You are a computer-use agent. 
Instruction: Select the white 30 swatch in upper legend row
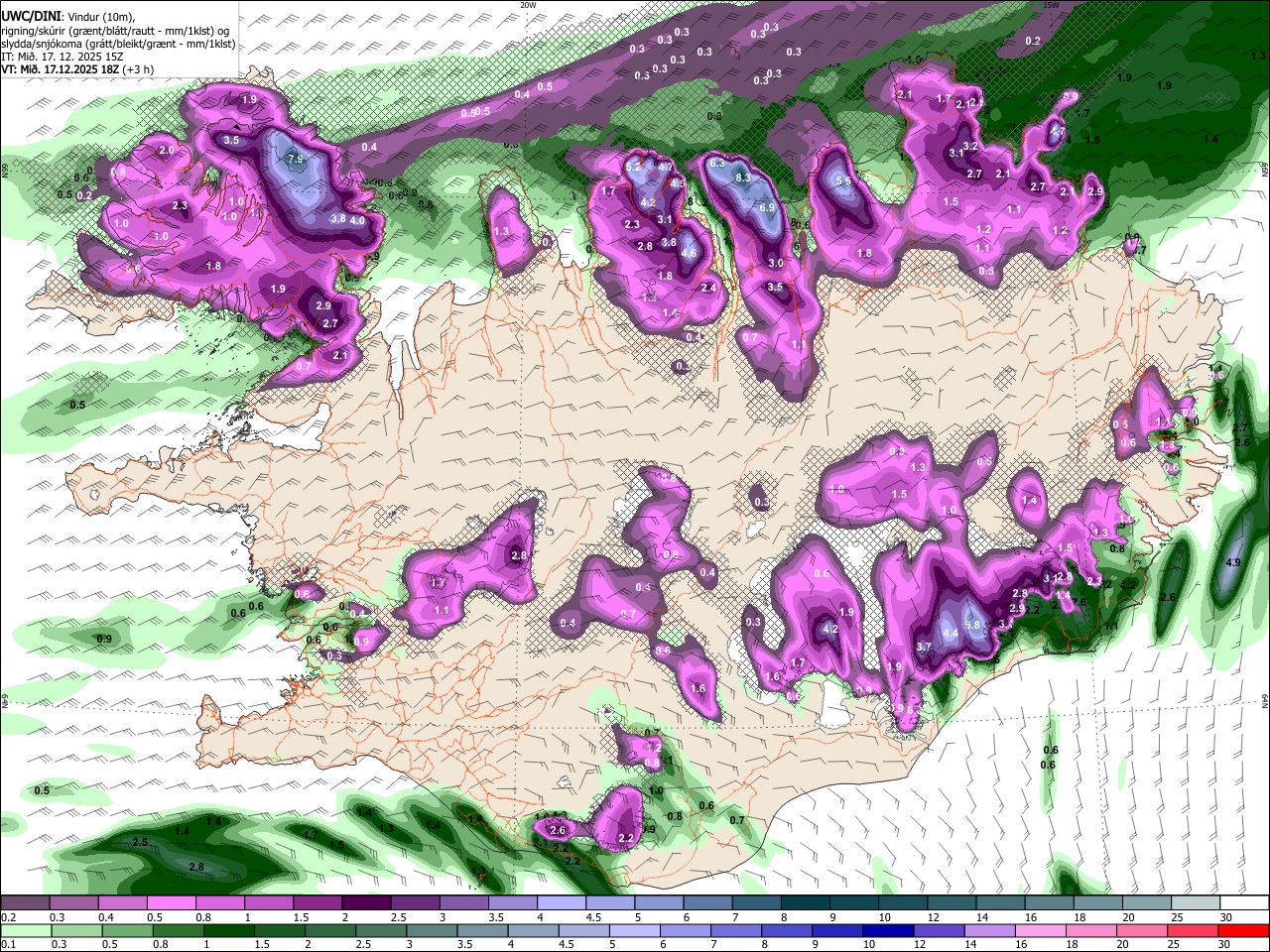(x=1245, y=902)
